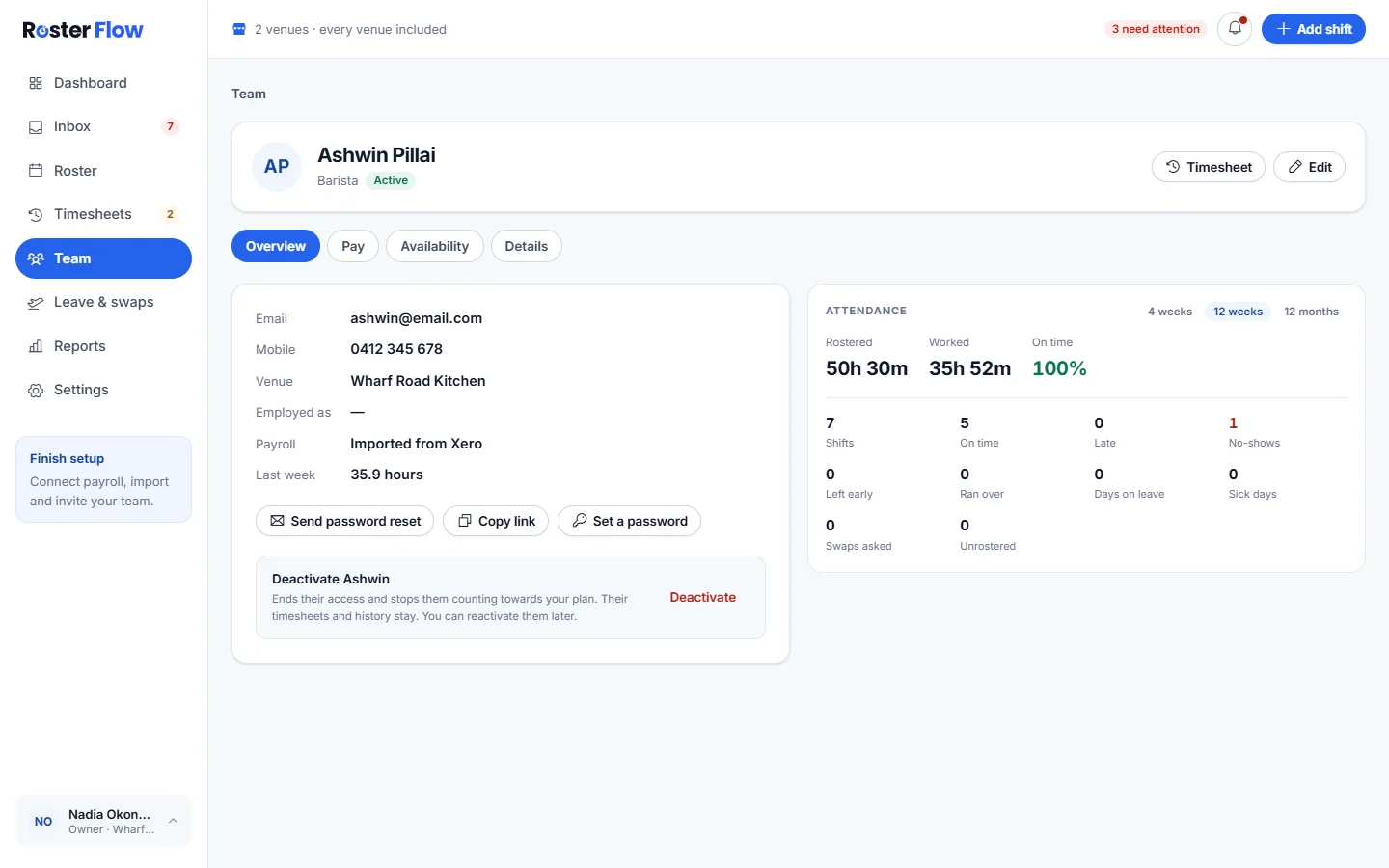This screenshot has width=1389, height=868.
Task: Open Timesheets in the sidebar
Action: (x=103, y=214)
